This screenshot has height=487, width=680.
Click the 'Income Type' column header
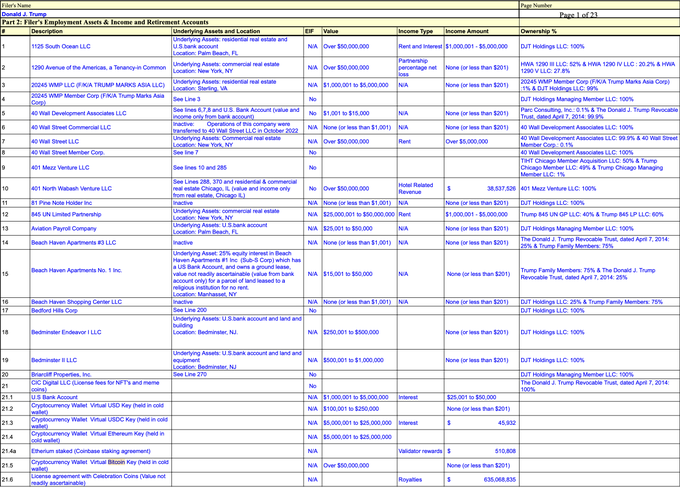tap(415, 31)
